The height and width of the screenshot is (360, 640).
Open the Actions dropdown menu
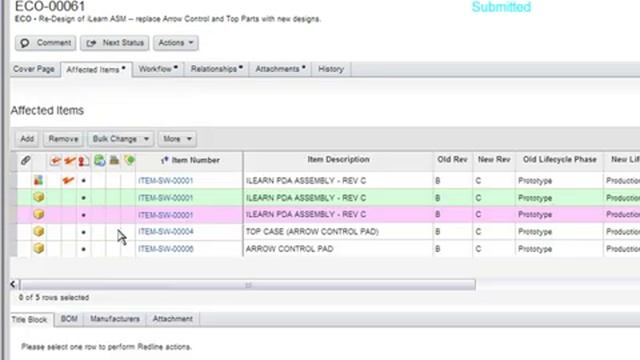coord(176,43)
